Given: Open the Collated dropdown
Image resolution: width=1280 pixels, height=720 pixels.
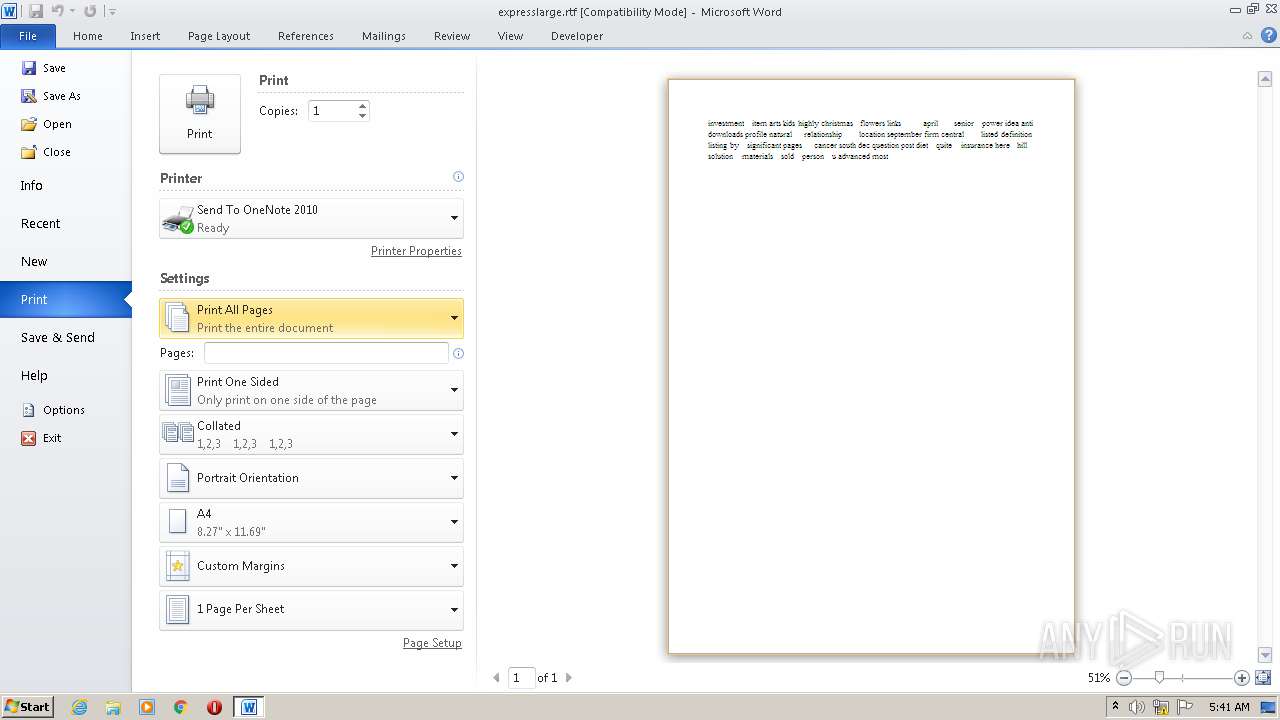Looking at the screenshot, I should coord(311,435).
